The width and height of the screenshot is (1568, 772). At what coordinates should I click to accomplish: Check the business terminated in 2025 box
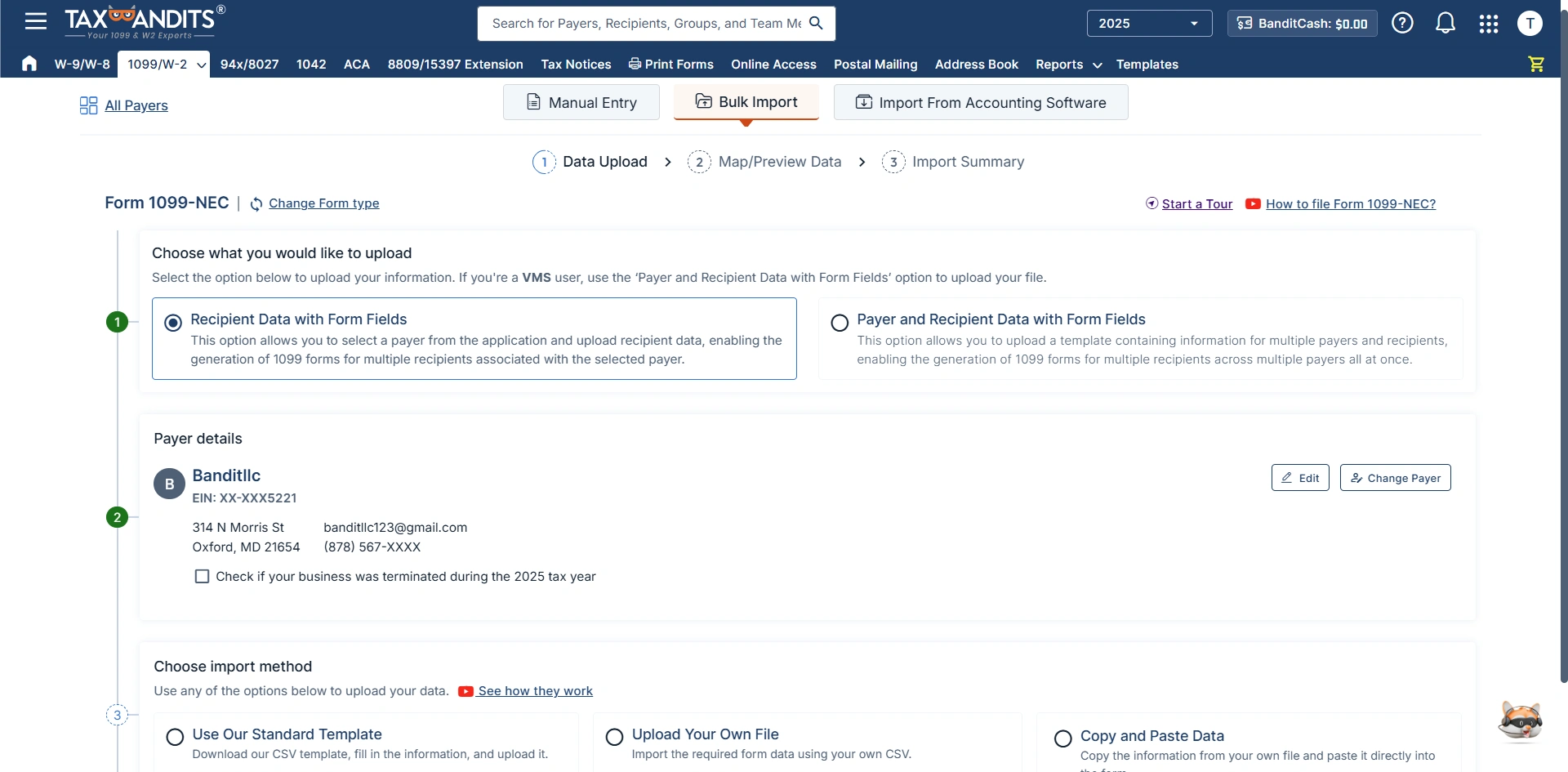(x=202, y=577)
